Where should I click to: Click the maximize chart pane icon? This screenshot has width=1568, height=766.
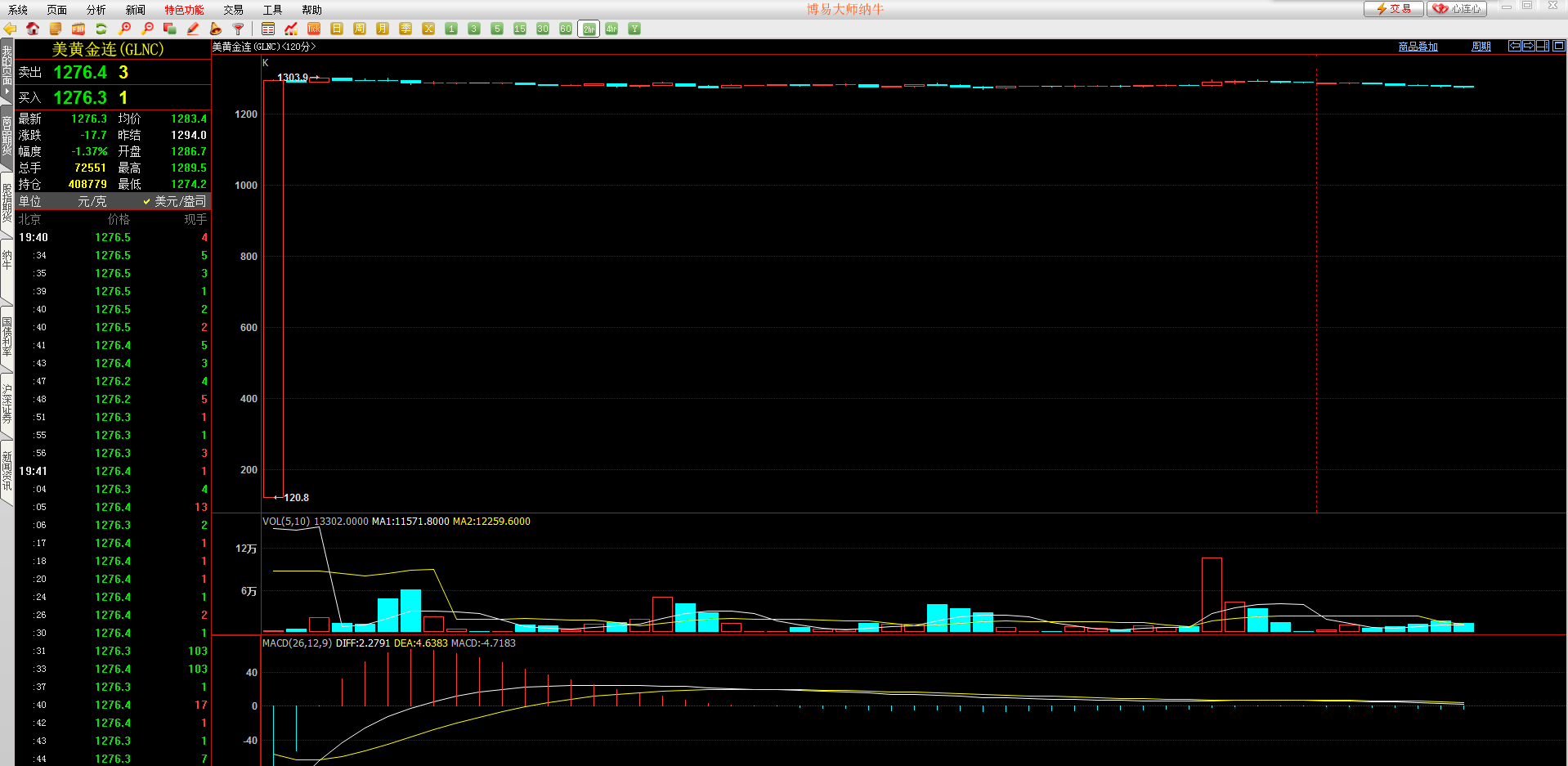[x=1558, y=46]
